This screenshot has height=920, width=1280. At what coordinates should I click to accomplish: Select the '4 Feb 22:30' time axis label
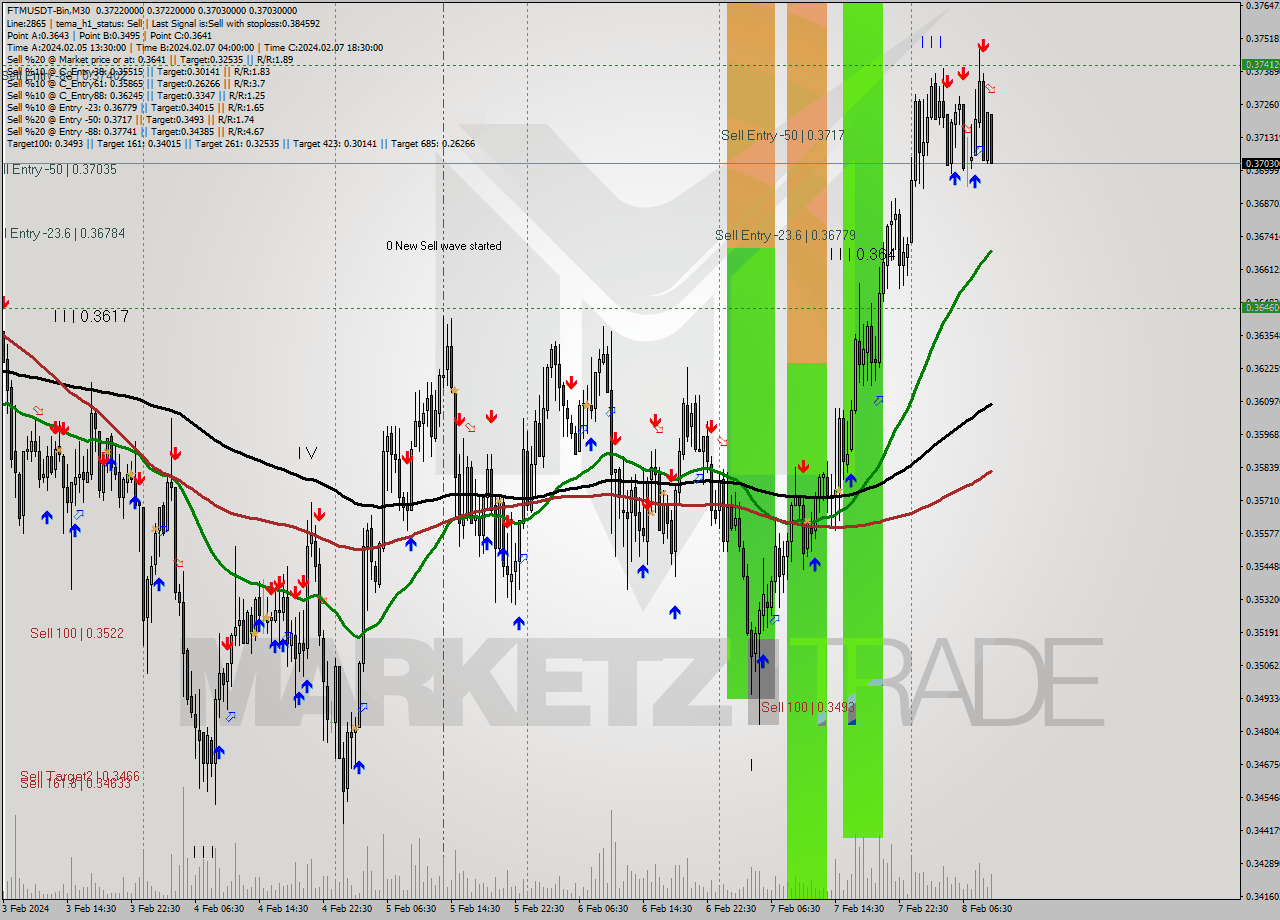347,909
